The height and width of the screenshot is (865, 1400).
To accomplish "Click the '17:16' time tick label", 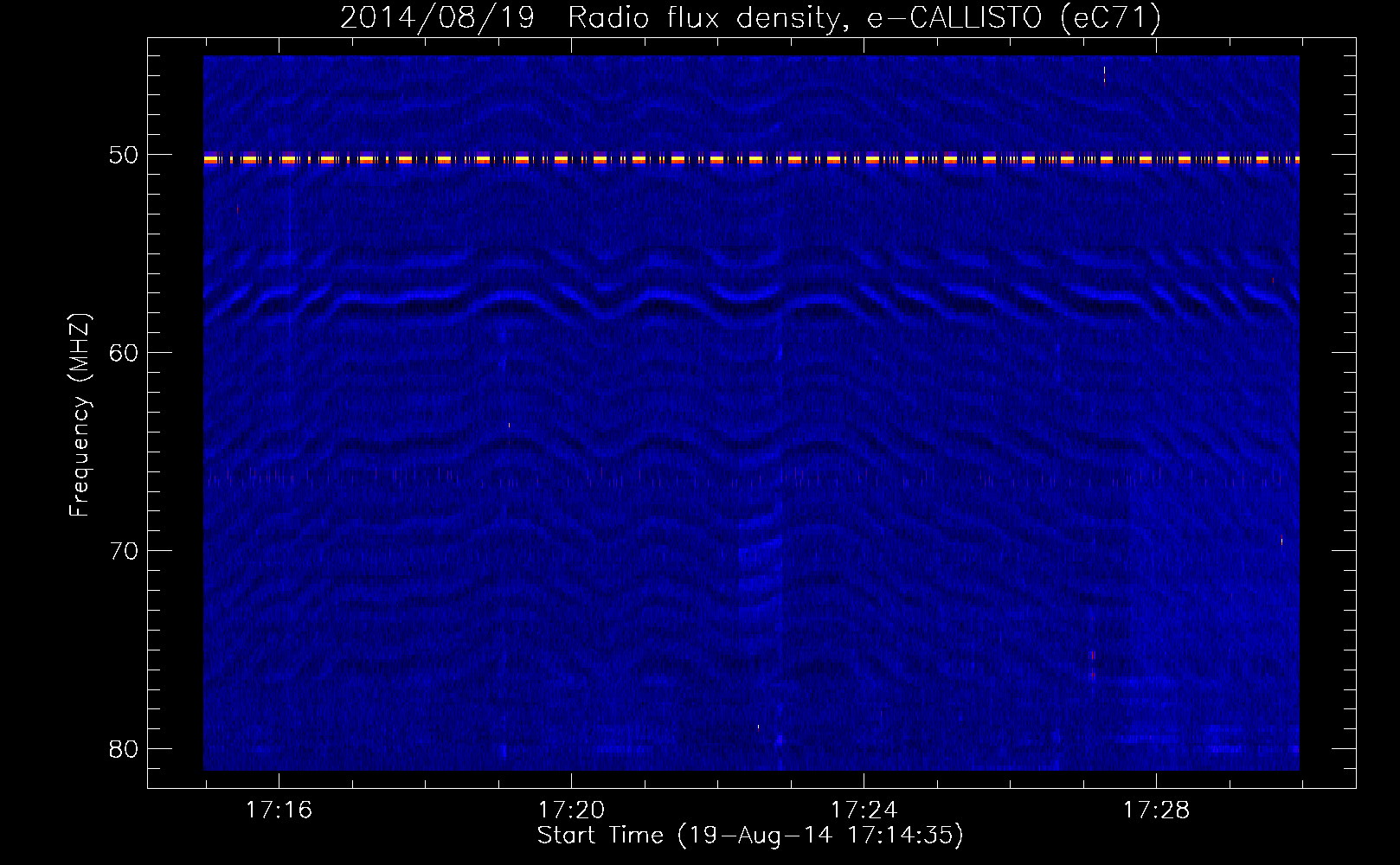I will (x=279, y=811).
